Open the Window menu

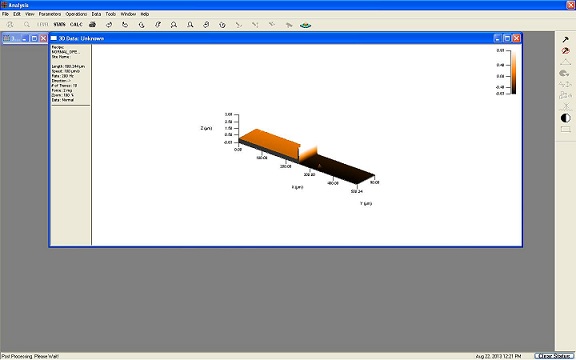coord(128,14)
